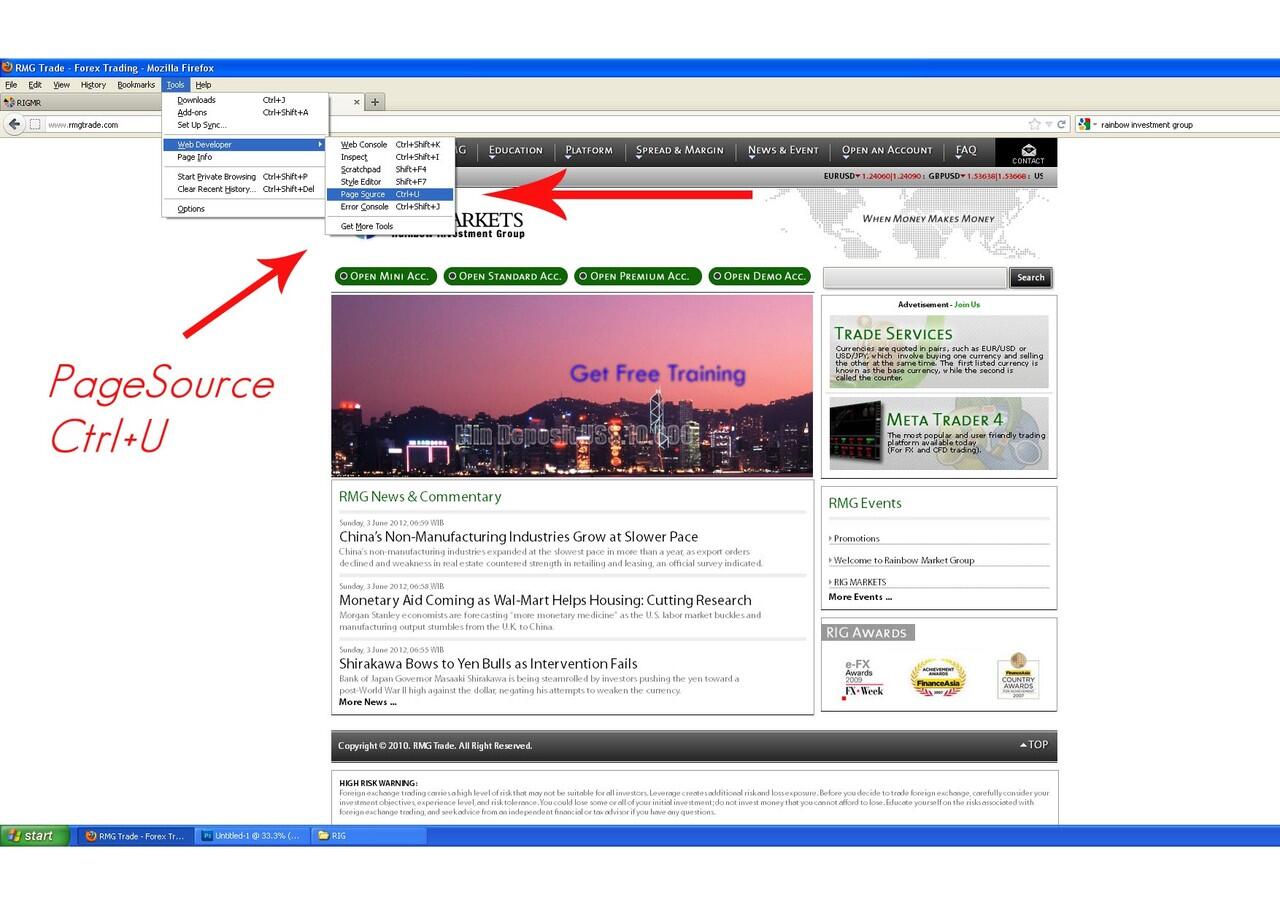Select Clear Recent History entry
Image resolution: width=1280 pixels, height=905 pixels.
246,189
